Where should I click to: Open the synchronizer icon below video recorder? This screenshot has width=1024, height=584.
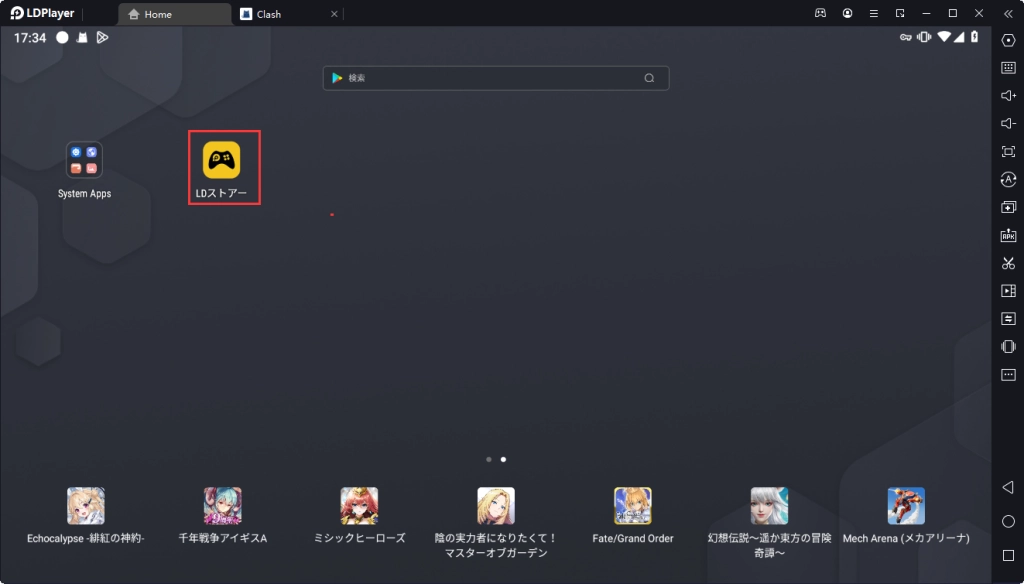[x=1008, y=319]
